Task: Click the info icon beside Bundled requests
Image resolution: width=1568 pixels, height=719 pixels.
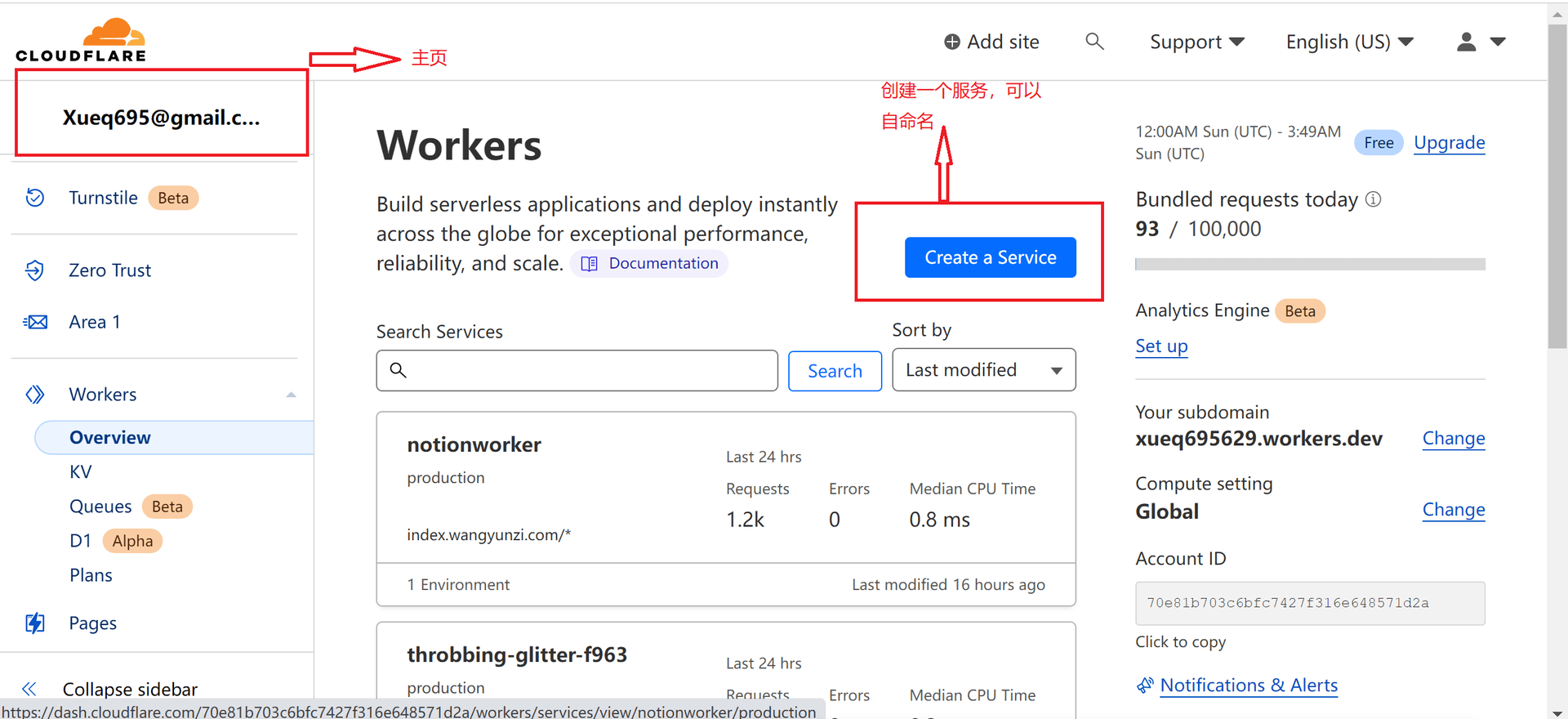Action: click(x=1374, y=199)
